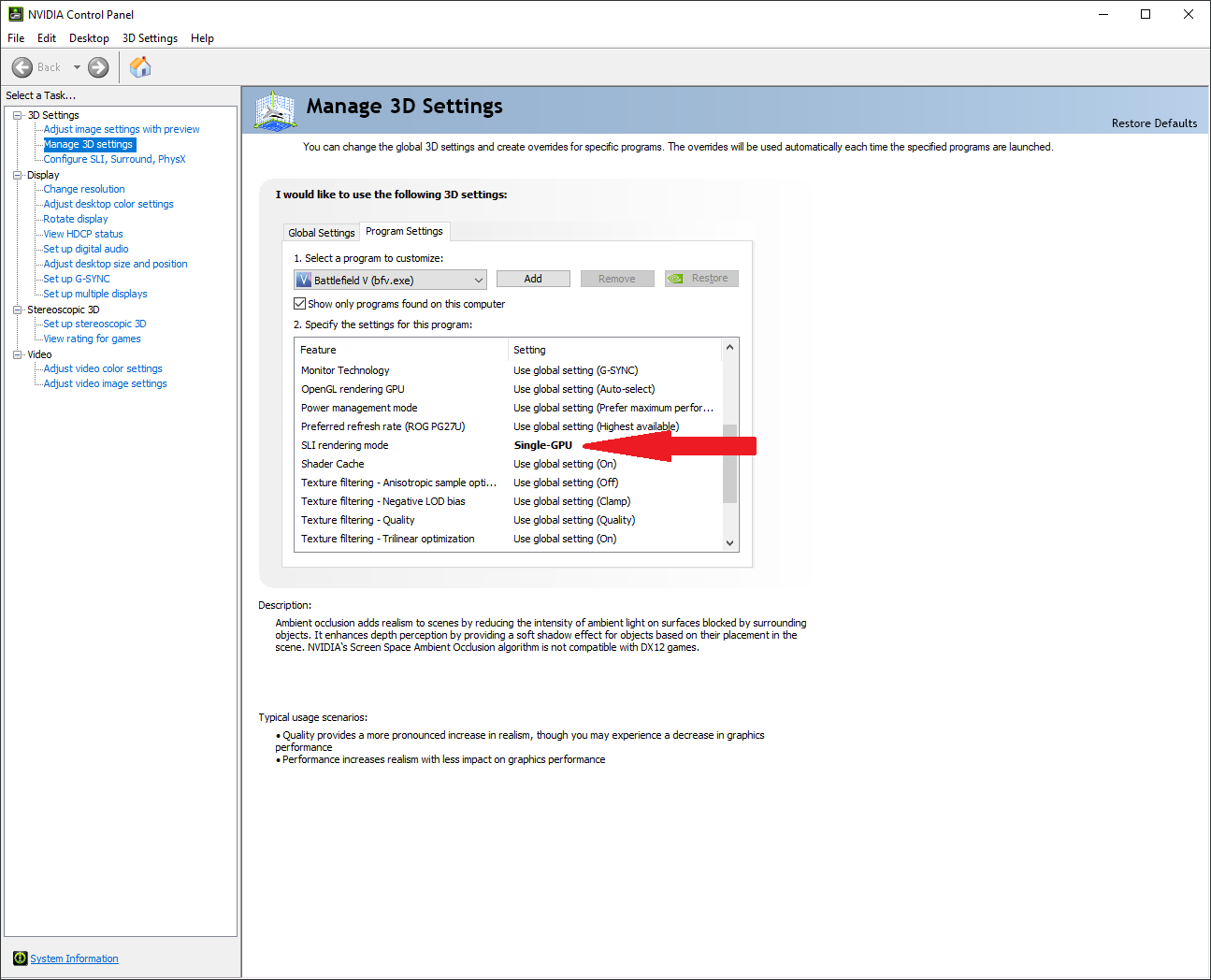This screenshot has height=980, width=1211.
Task: Collapse the Video tree node
Action: pos(18,354)
